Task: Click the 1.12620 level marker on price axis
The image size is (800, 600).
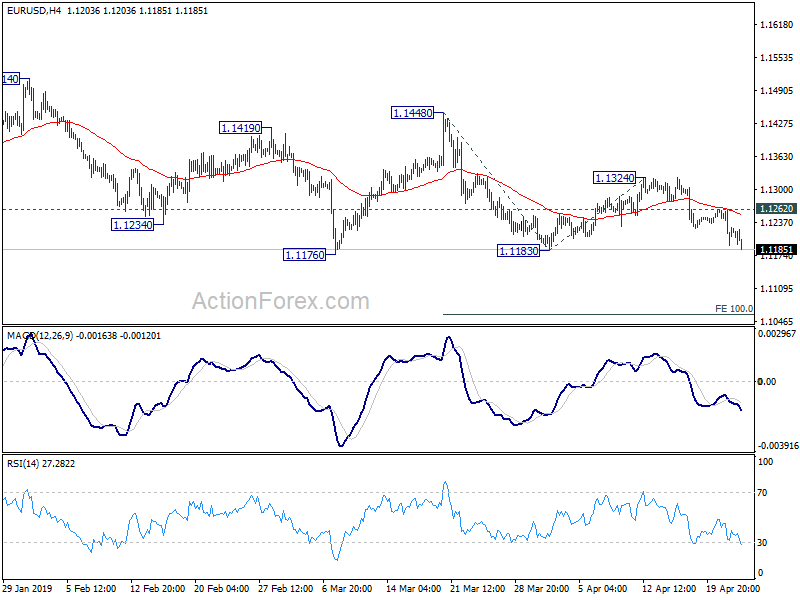Action: (x=777, y=208)
